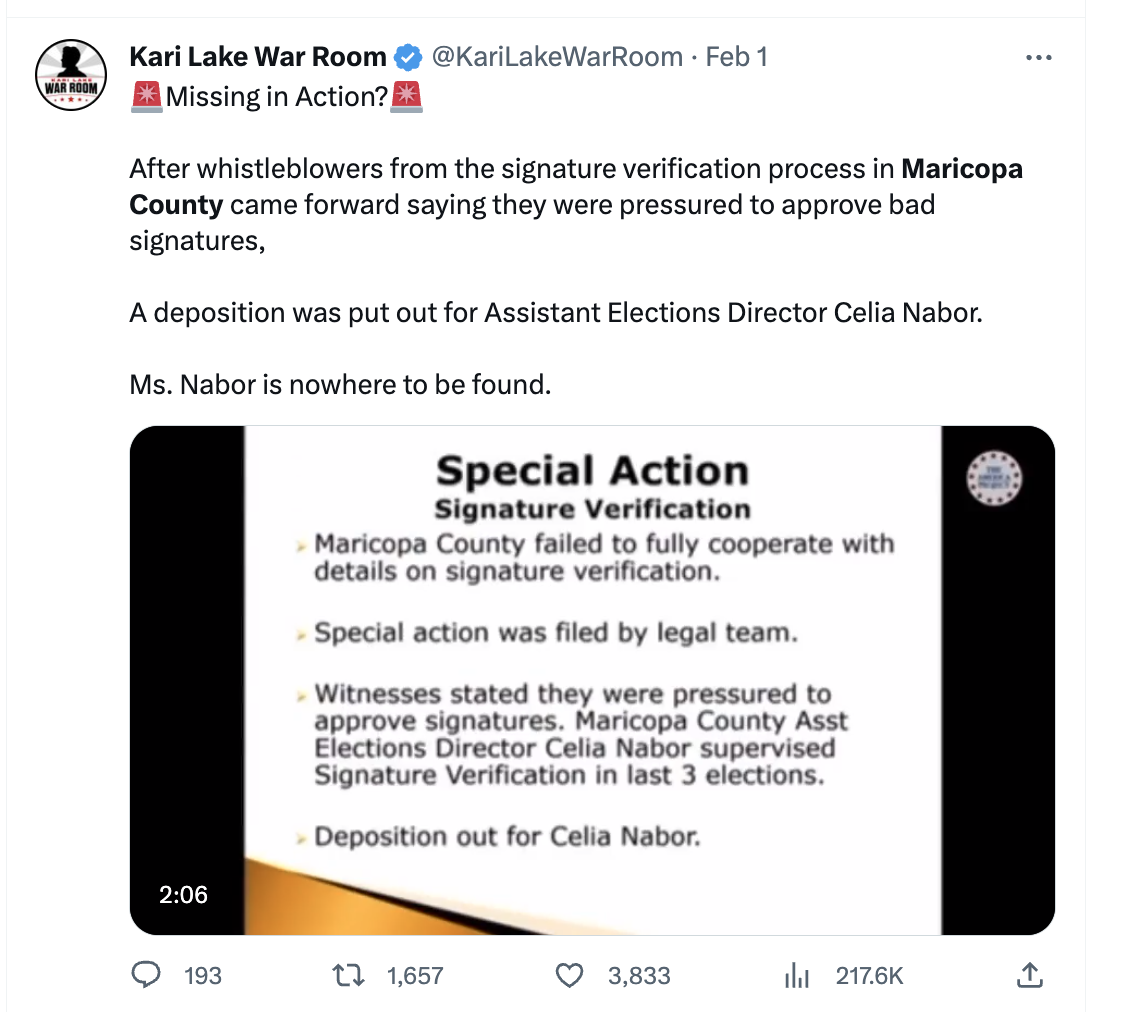Click the bold 'Maricopa County' text
This screenshot has height=1012, width=1134.
(961, 168)
